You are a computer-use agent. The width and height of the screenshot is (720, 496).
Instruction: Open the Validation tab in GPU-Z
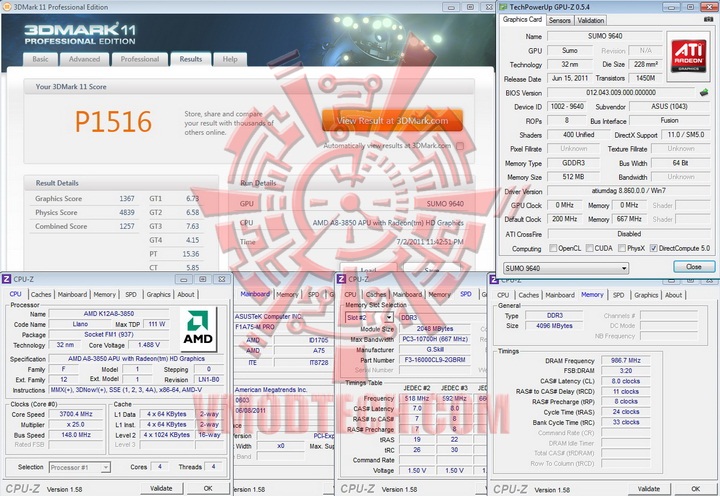tap(591, 20)
